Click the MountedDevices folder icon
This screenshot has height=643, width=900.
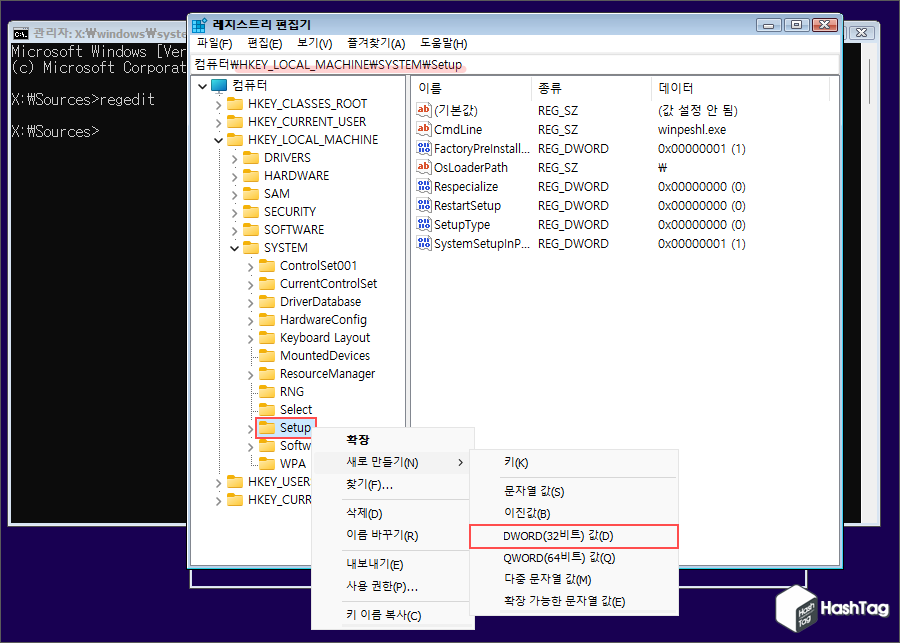[267, 355]
